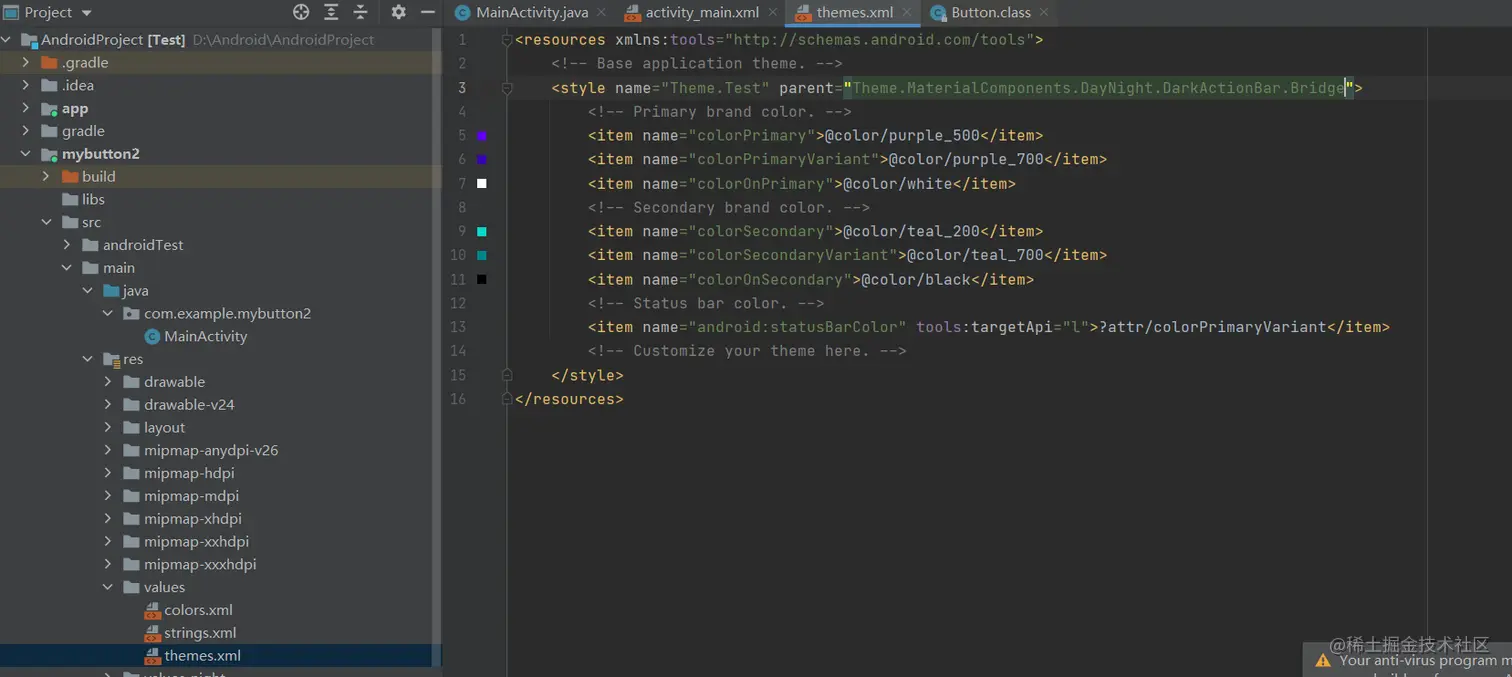This screenshot has height=677, width=1512.
Task: Collapse the main folder arrow
Action: point(67,268)
